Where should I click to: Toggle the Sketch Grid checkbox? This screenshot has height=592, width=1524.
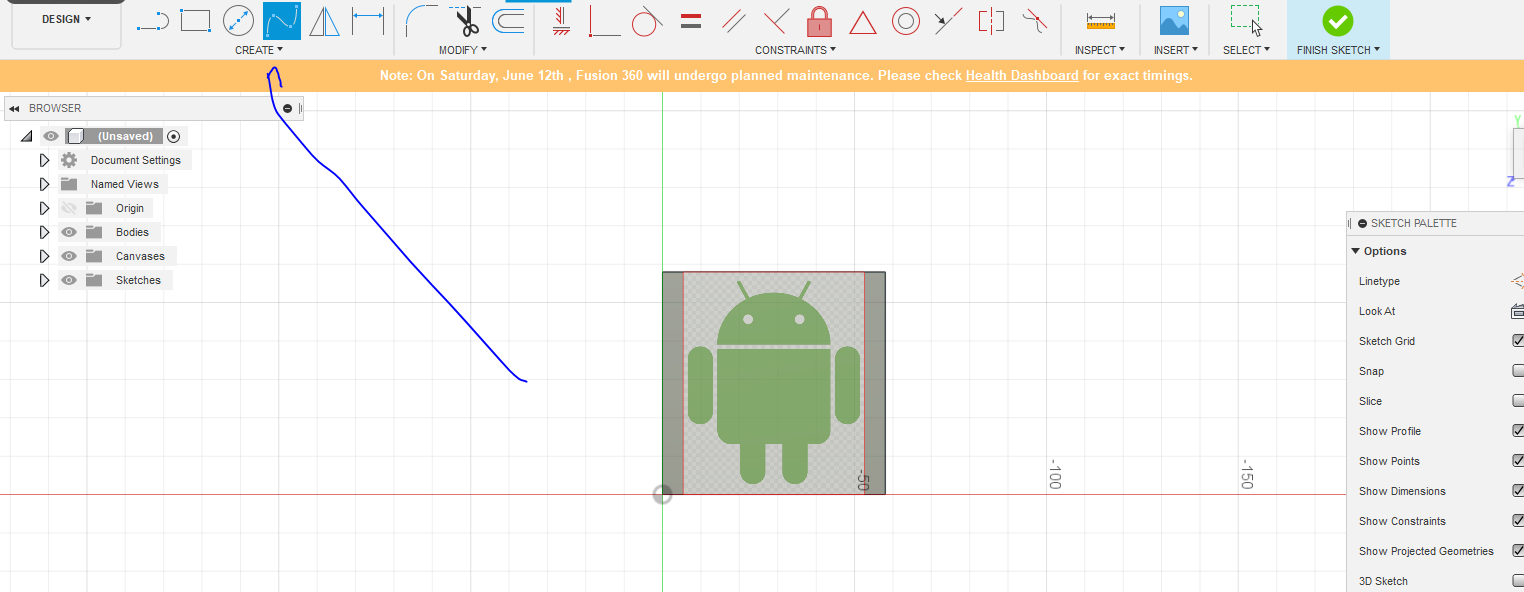click(x=1518, y=341)
